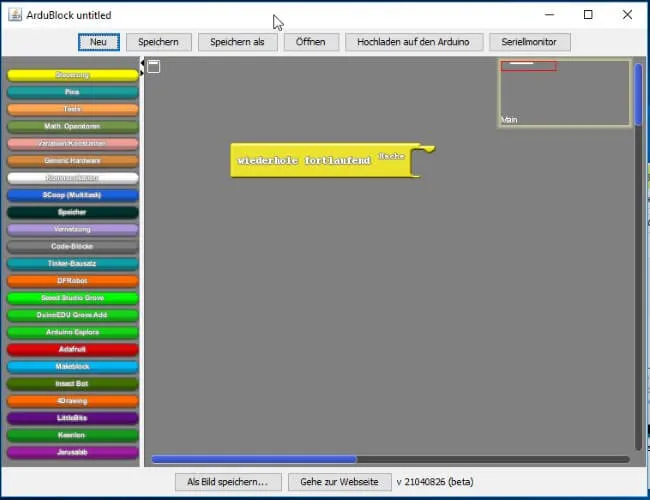Follow the 'Gehe zur Webseite' button
650x500 pixels.
coord(340,482)
